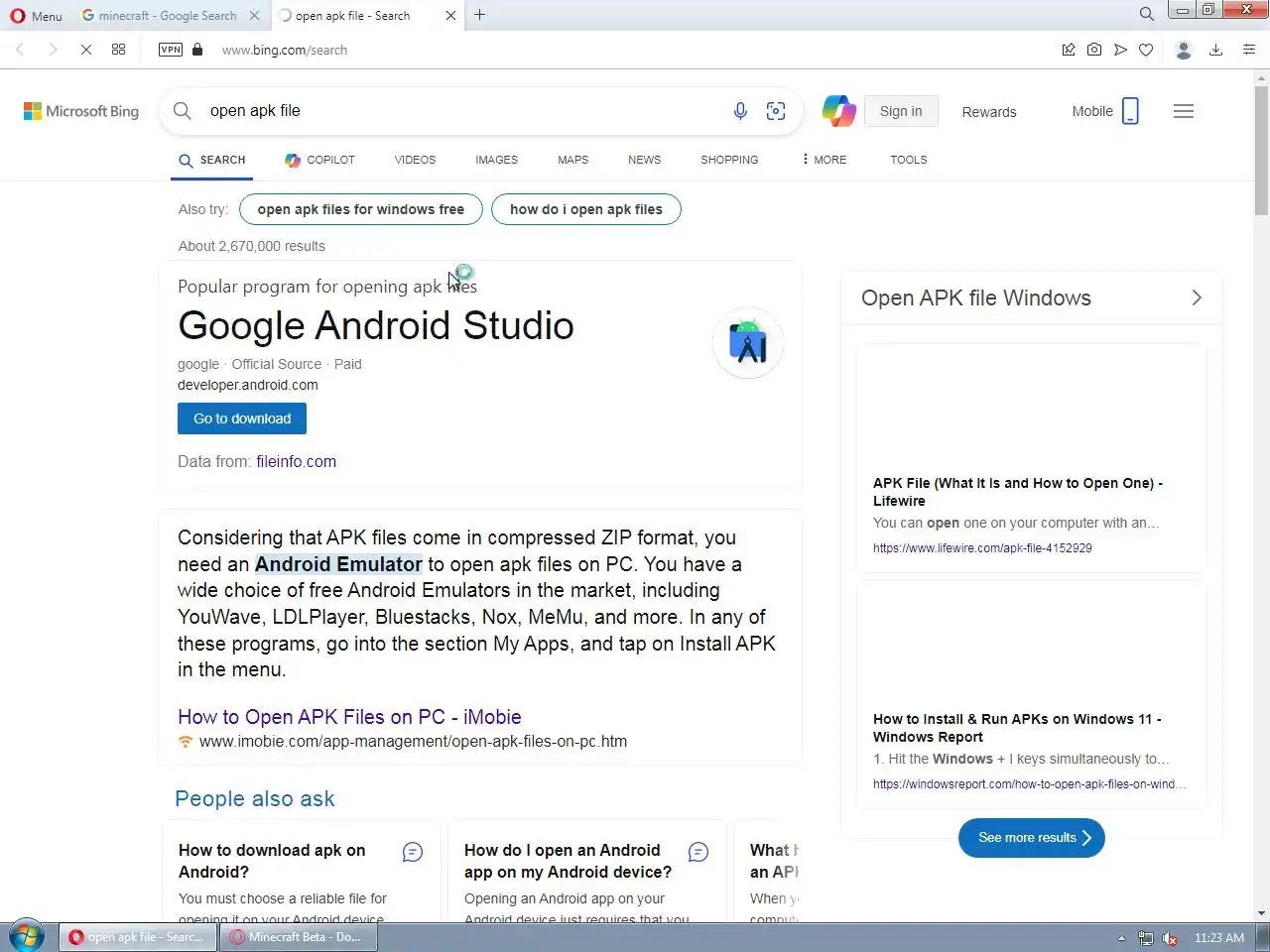1270x952 pixels.
Task: Try suggestion how do i open apk files
Action: (x=586, y=209)
